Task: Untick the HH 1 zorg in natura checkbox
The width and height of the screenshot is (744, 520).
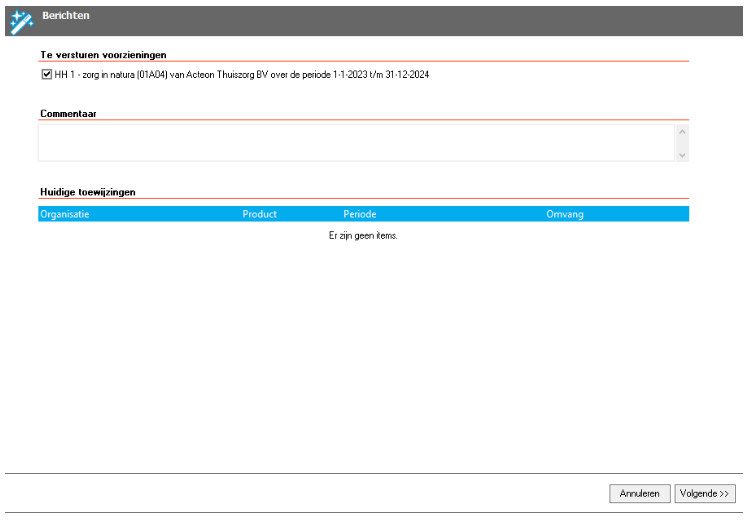Action: [x=47, y=75]
